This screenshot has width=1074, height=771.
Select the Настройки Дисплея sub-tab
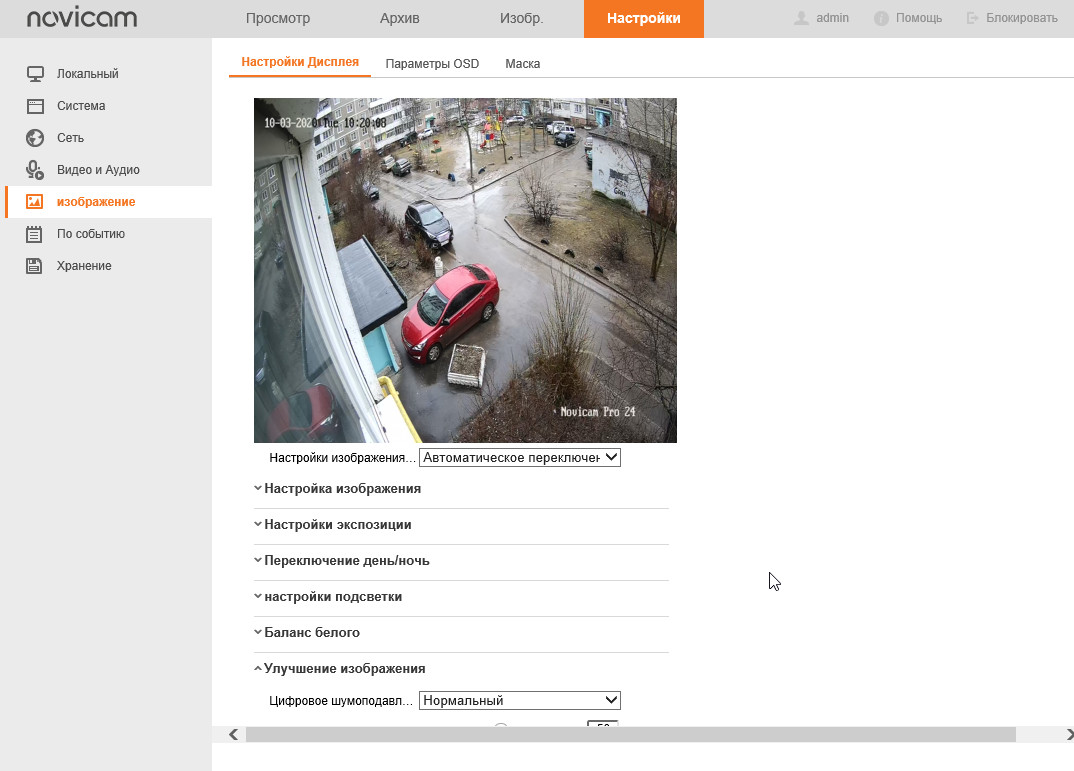[300, 62]
